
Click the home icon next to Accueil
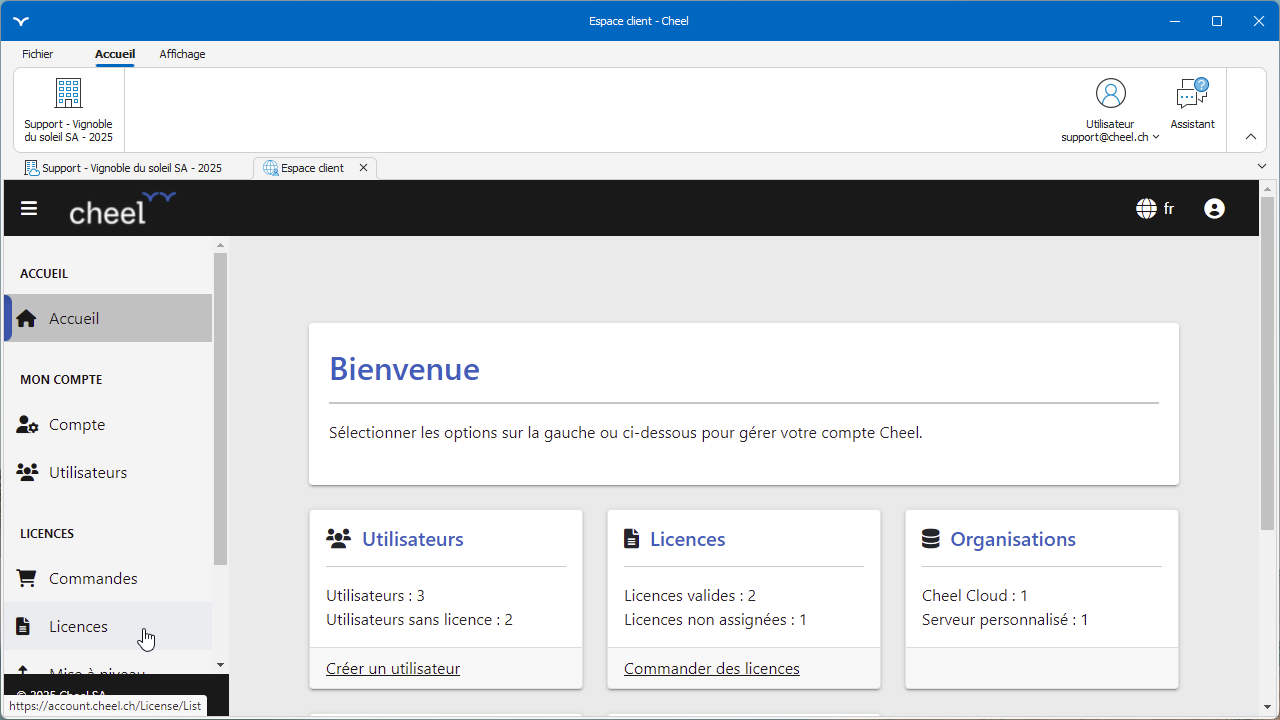[27, 318]
